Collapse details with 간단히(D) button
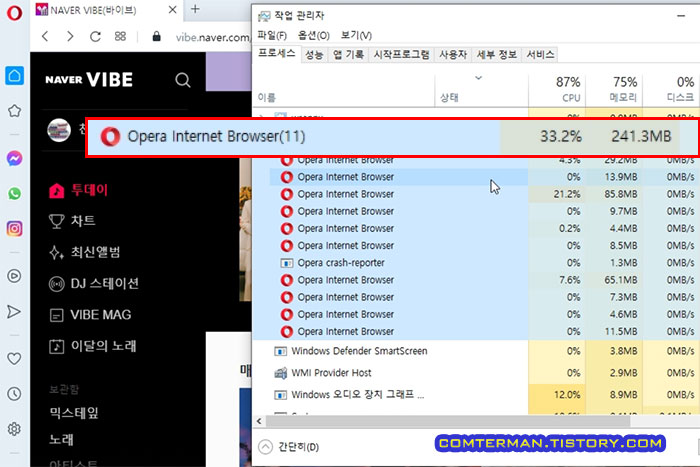 289,447
